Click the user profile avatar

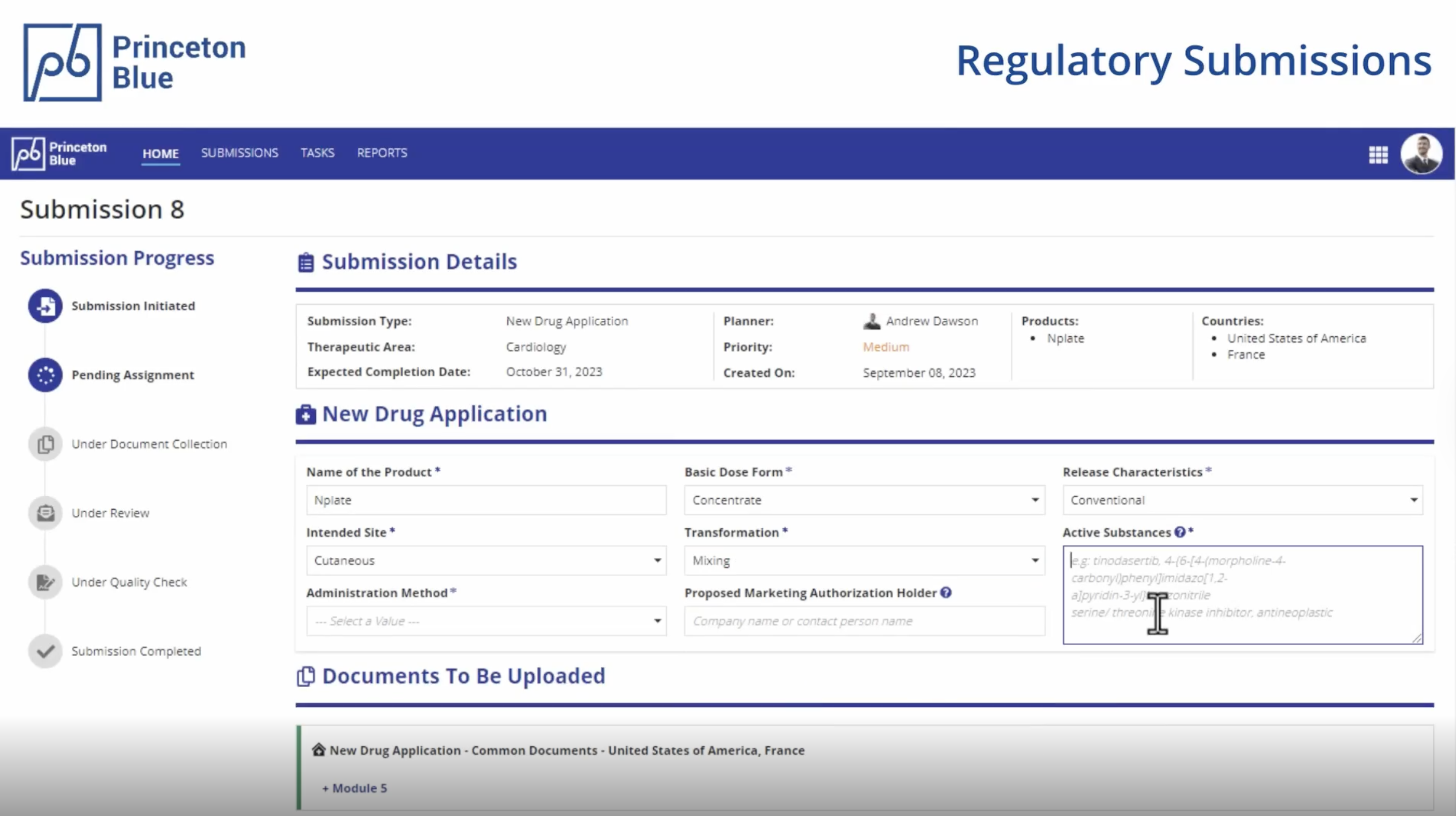[x=1421, y=154]
